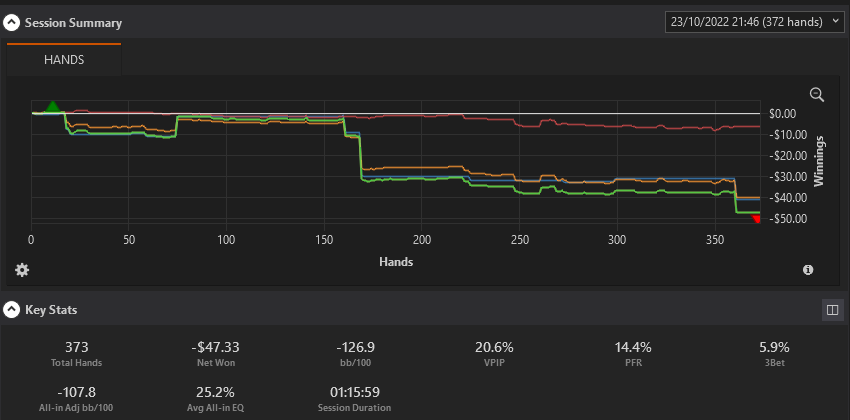Select the 373 Total Hands stat
850x420 pixels.
tap(76, 354)
